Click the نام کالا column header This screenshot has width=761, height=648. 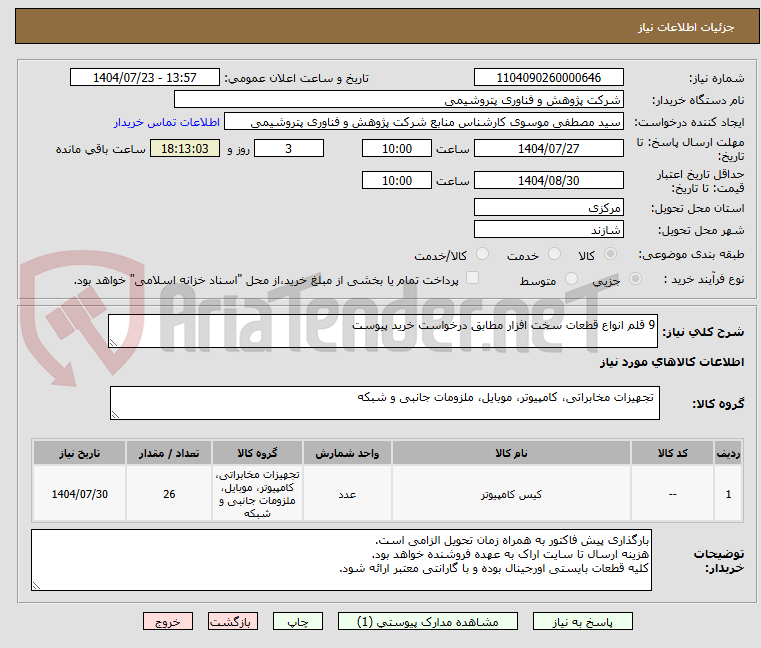coord(511,453)
